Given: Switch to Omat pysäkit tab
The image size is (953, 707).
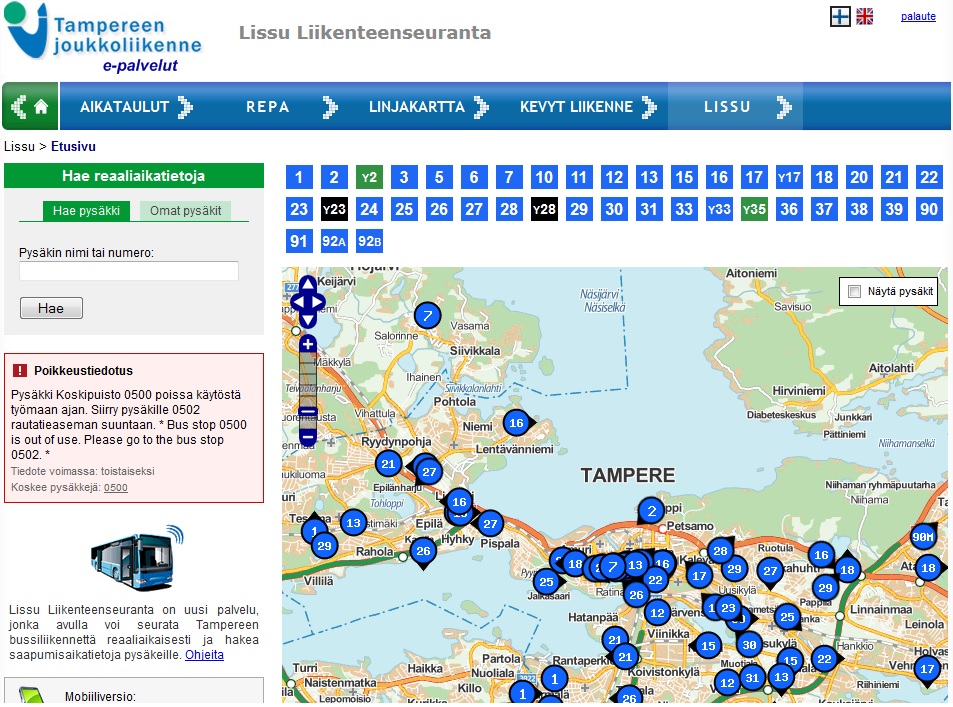Looking at the screenshot, I should coord(185,211).
